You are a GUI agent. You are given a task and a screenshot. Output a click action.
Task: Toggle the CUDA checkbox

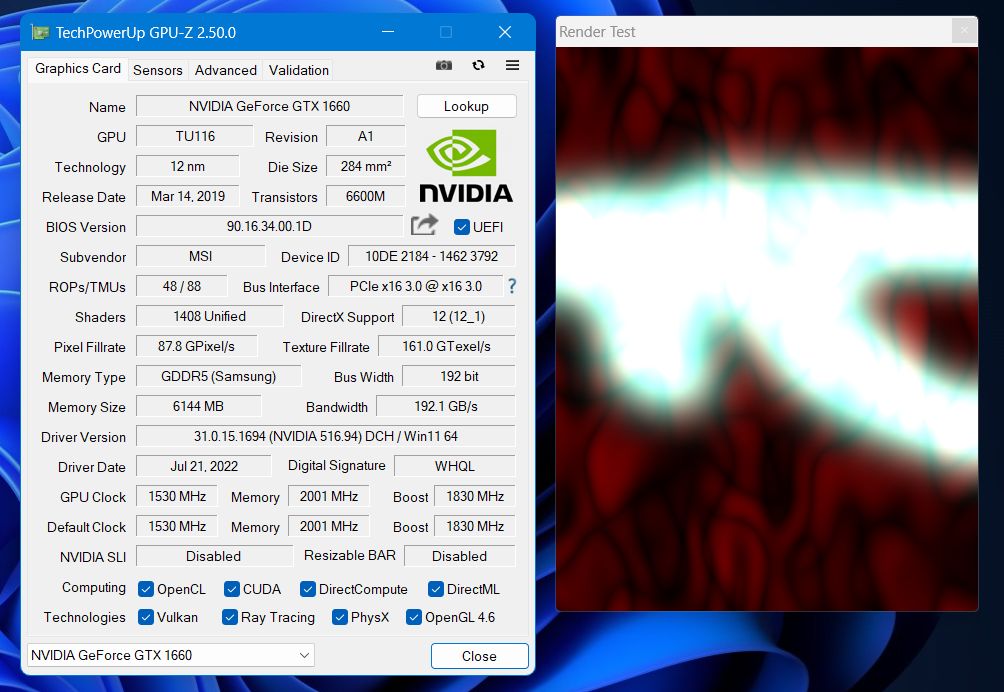(x=232, y=589)
